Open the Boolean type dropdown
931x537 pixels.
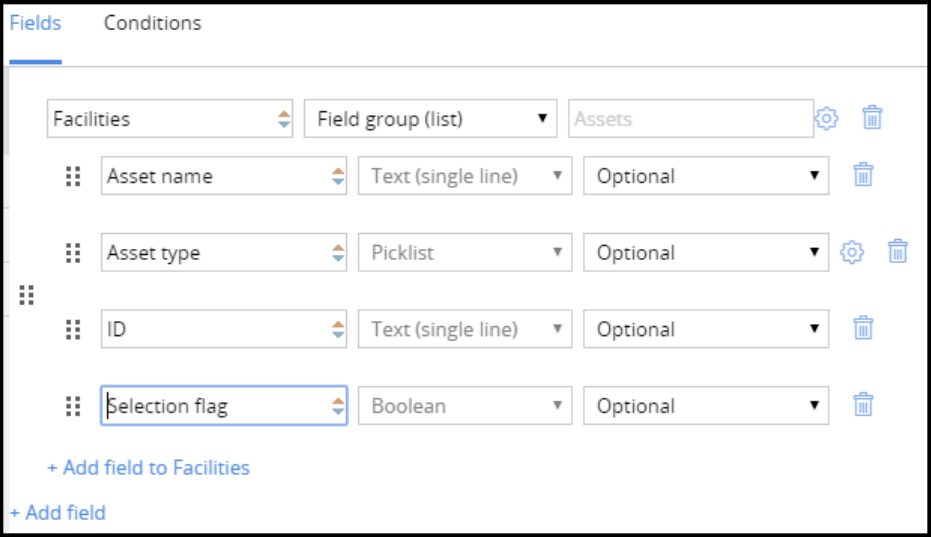[465, 406]
